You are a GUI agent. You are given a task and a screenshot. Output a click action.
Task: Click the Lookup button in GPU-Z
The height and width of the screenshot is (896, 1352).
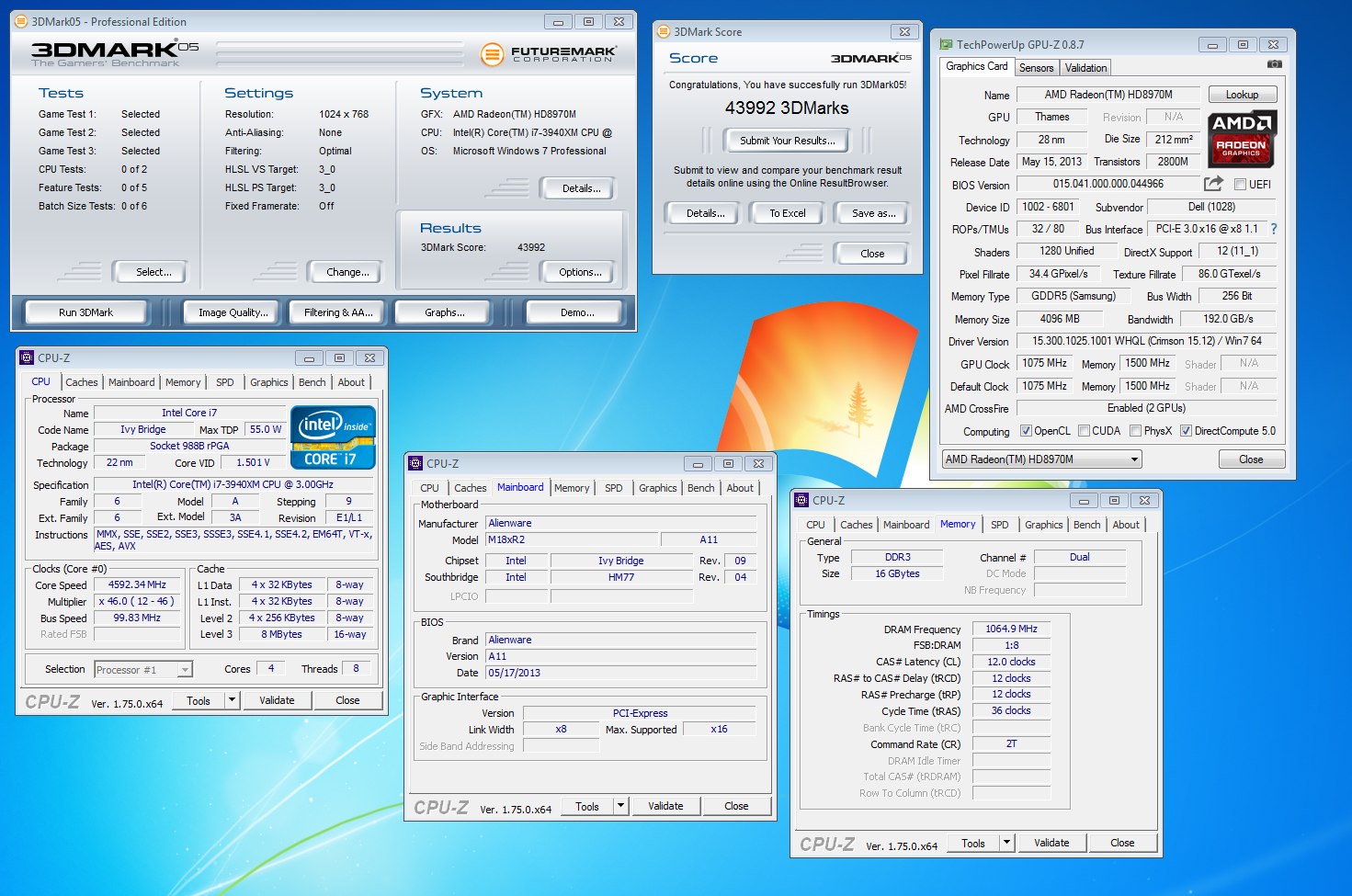(x=1242, y=95)
